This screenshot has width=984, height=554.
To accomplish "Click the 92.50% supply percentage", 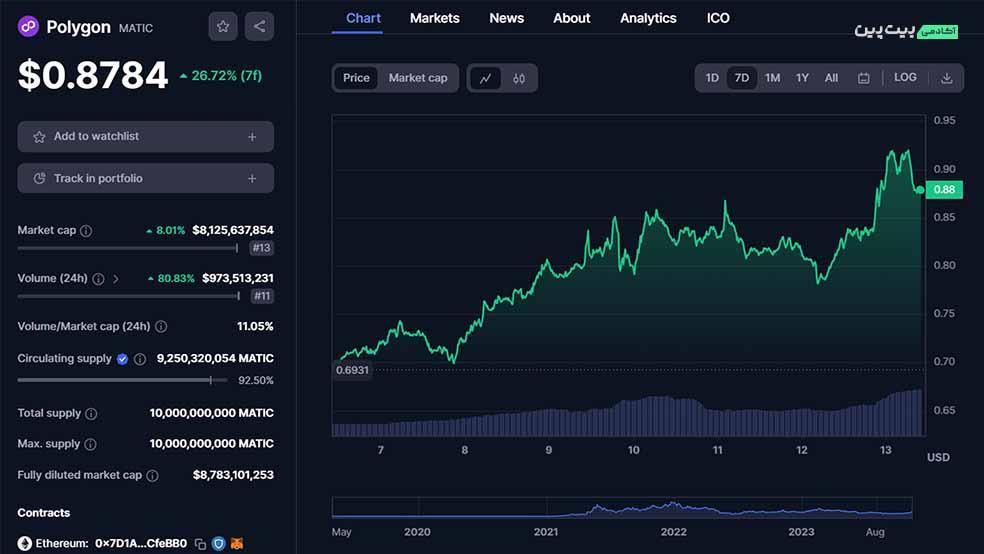I will click(x=256, y=380).
